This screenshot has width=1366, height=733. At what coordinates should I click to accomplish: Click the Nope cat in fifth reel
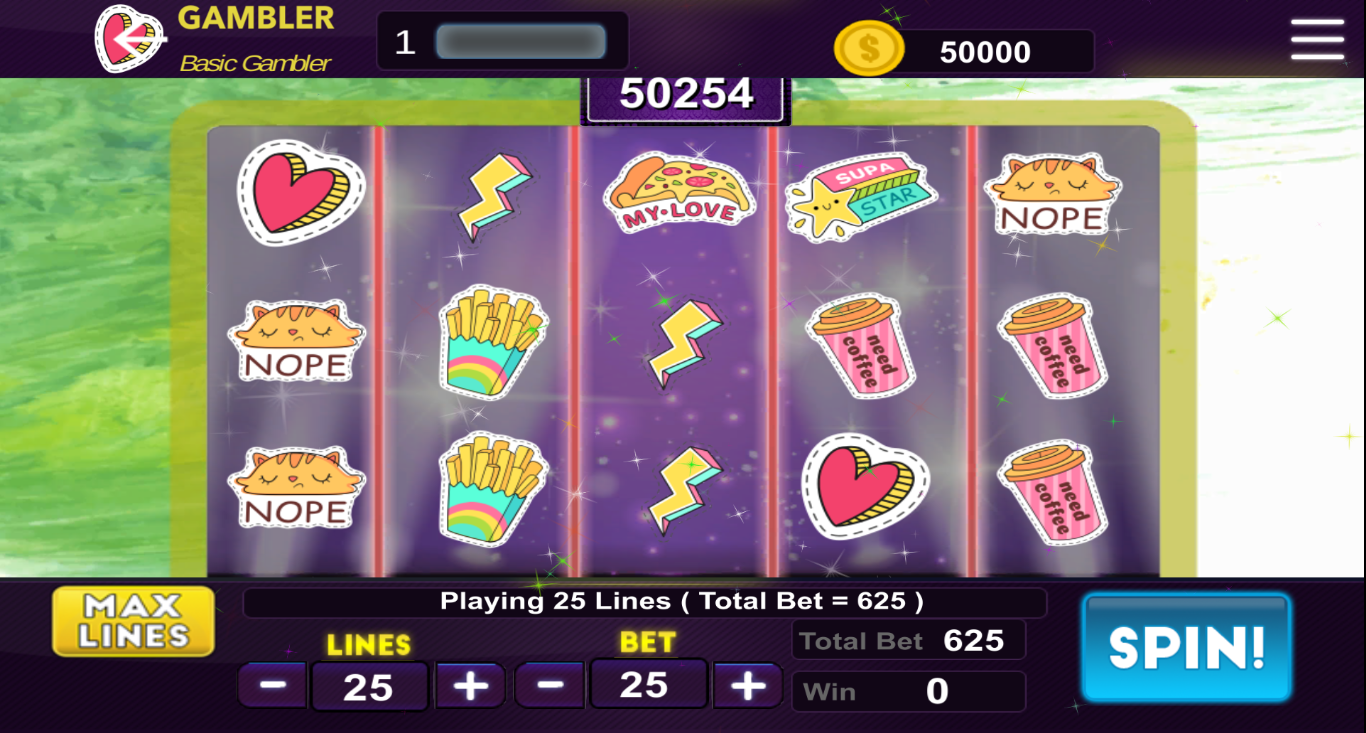(1052, 195)
